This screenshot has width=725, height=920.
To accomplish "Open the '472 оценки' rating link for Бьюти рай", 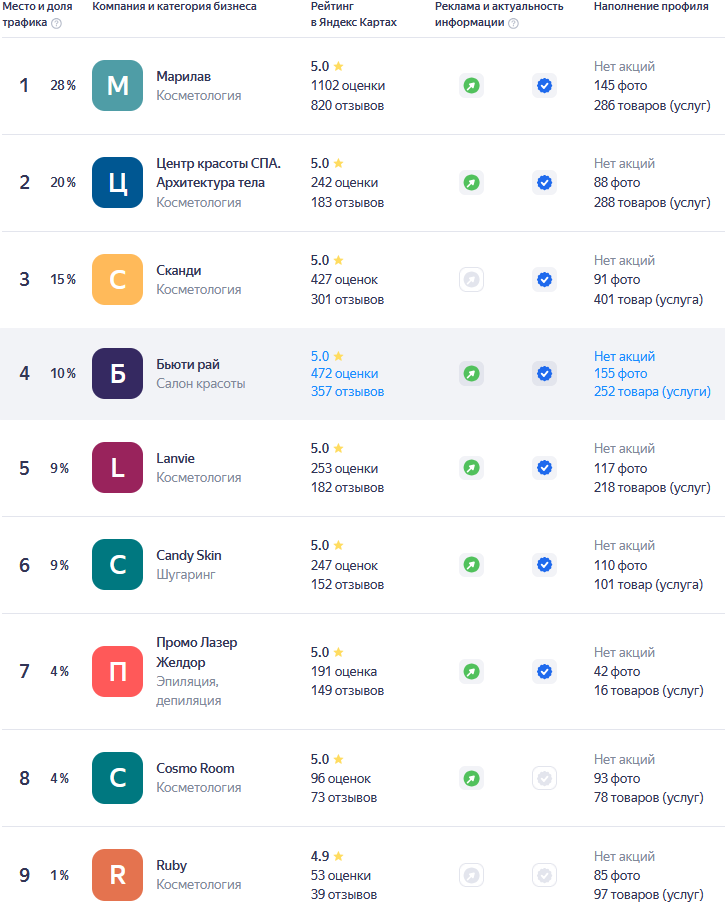I will (344, 374).
